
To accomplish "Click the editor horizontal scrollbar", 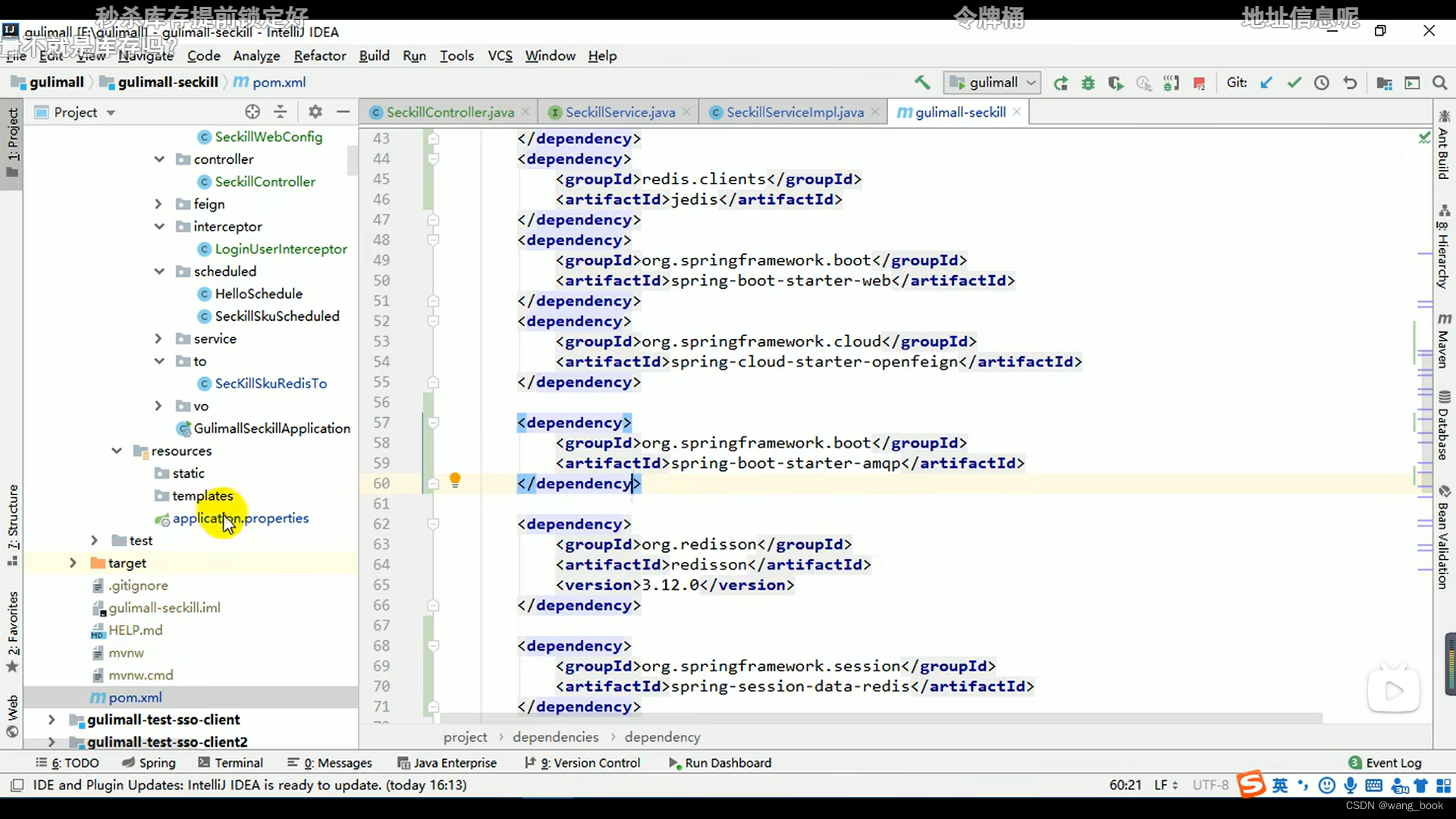I will point(880,717).
